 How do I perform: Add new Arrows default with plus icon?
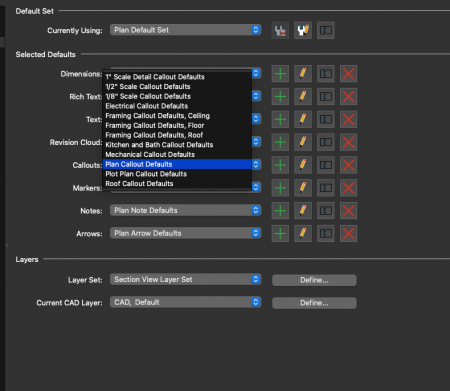[280, 234]
